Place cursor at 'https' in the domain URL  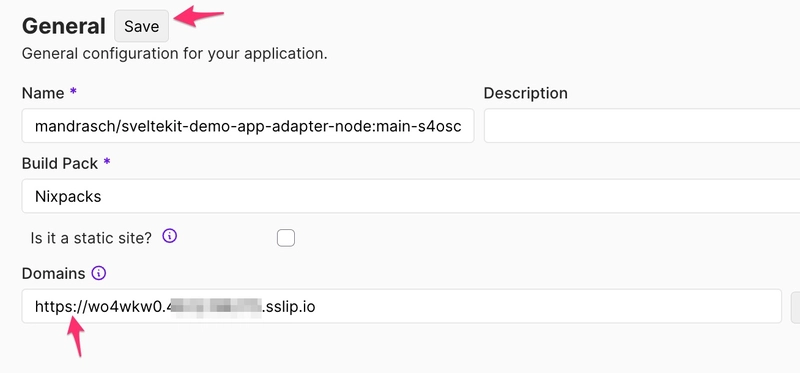(50, 307)
